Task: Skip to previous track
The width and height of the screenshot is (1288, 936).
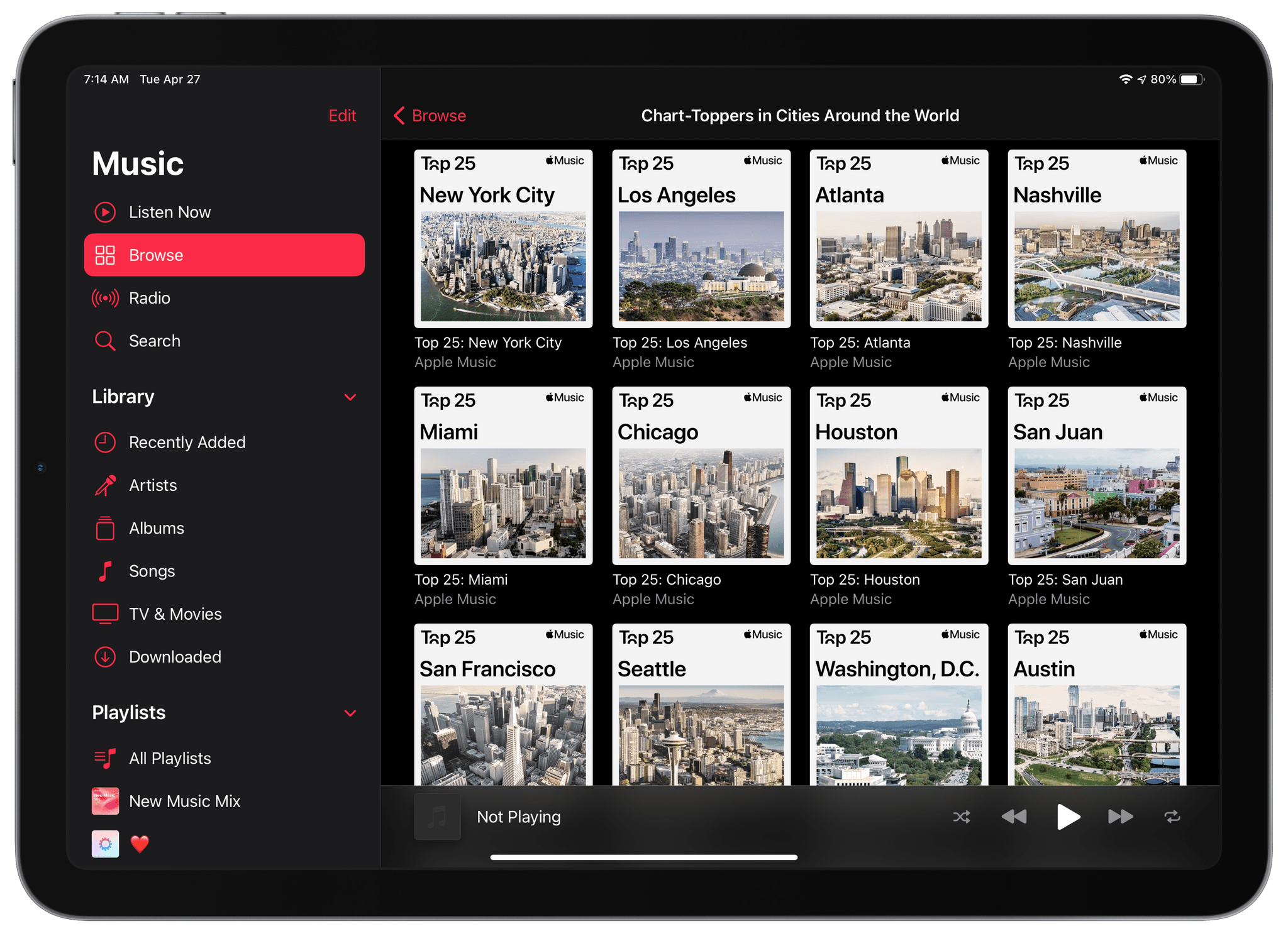Action: point(1014,817)
